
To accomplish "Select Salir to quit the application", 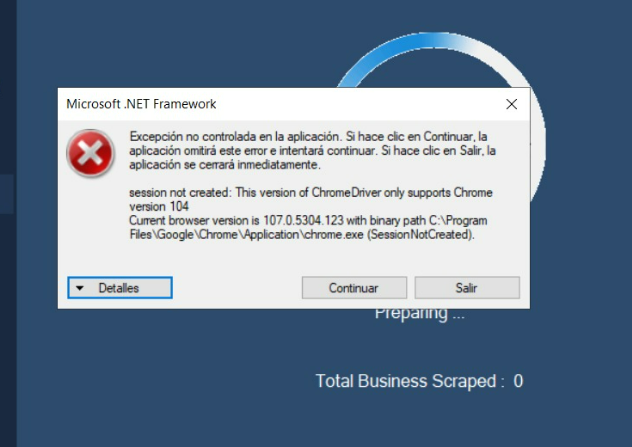I will coord(467,288).
